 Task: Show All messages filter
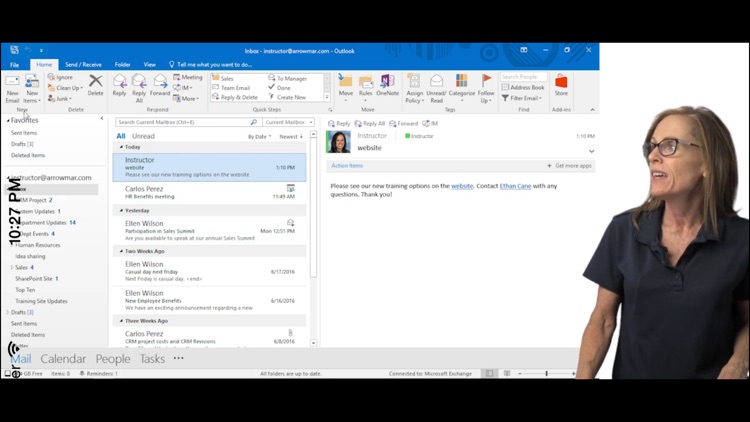tap(121, 136)
